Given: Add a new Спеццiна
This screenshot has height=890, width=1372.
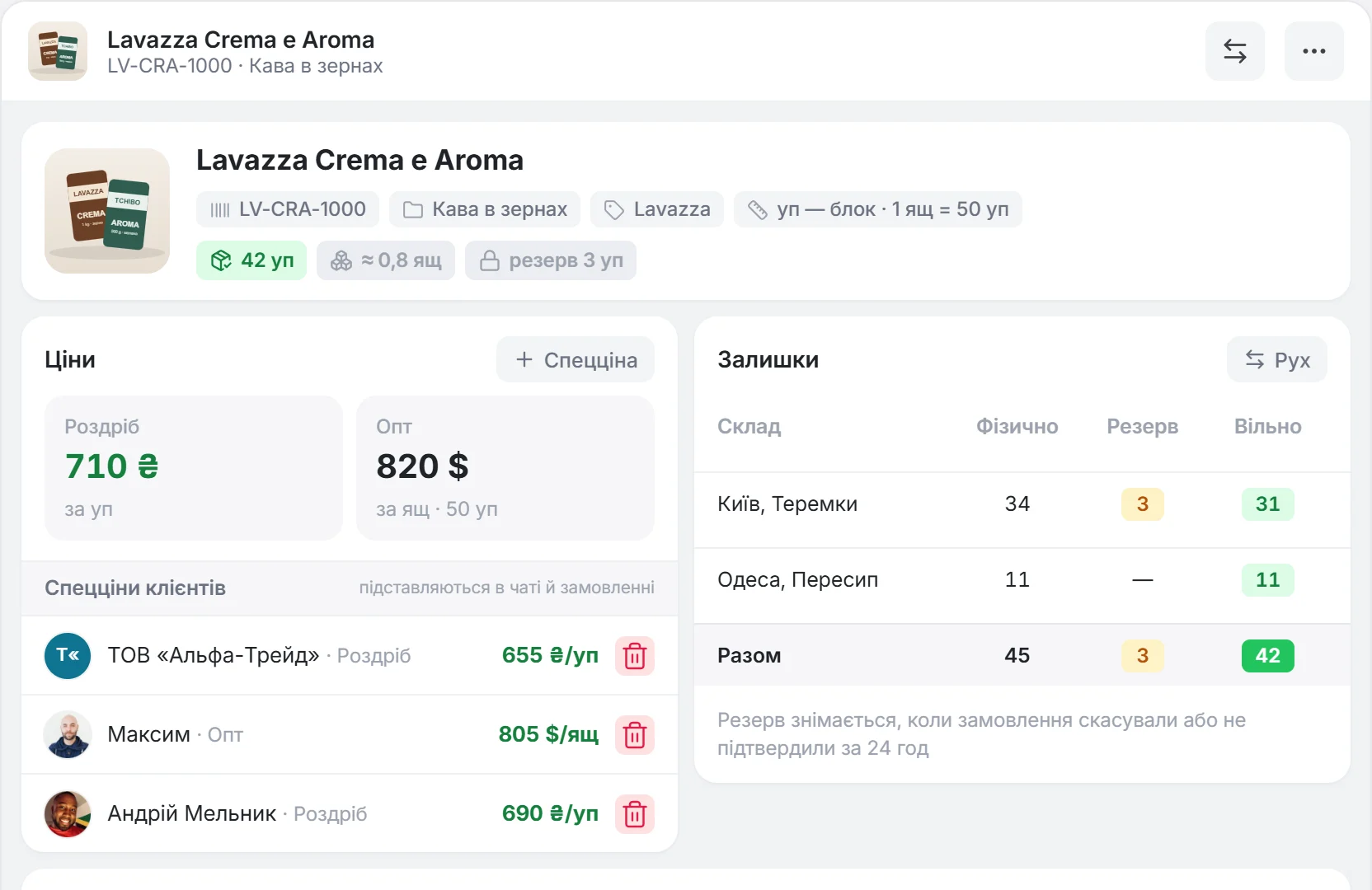Looking at the screenshot, I should tap(576, 359).
